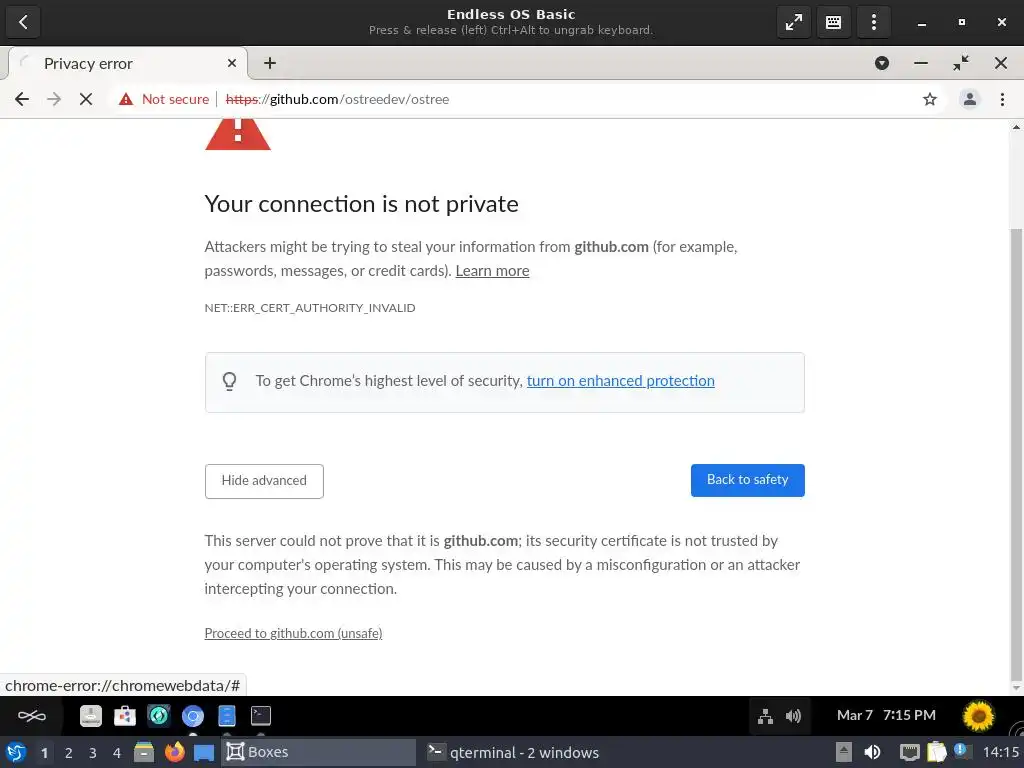This screenshot has height=768, width=1024.
Task: Click scrollbar up arrow
Action: pyautogui.click(x=1016, y=127)
